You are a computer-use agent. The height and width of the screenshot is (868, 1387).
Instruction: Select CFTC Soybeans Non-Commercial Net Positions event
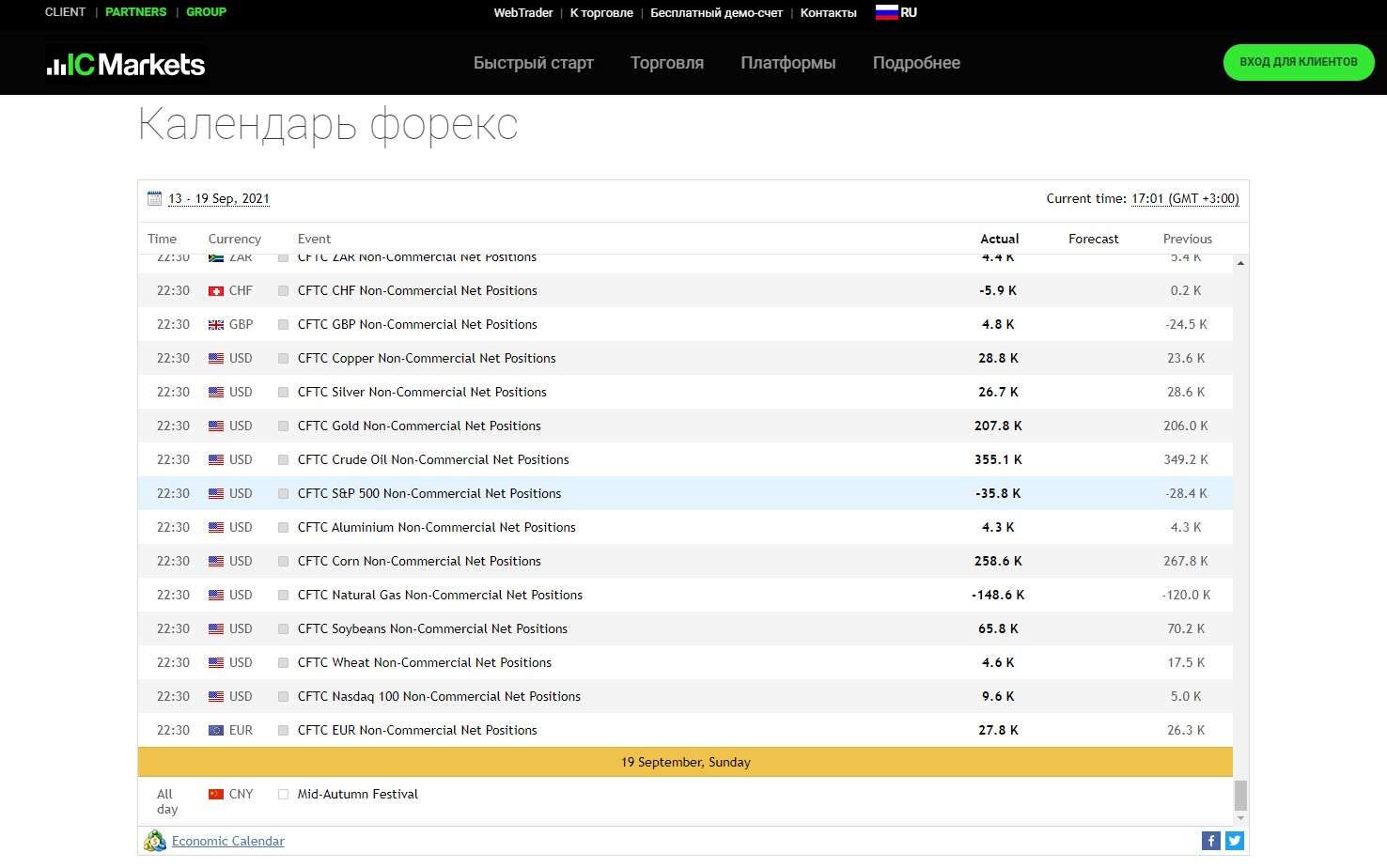click(432, 628)
